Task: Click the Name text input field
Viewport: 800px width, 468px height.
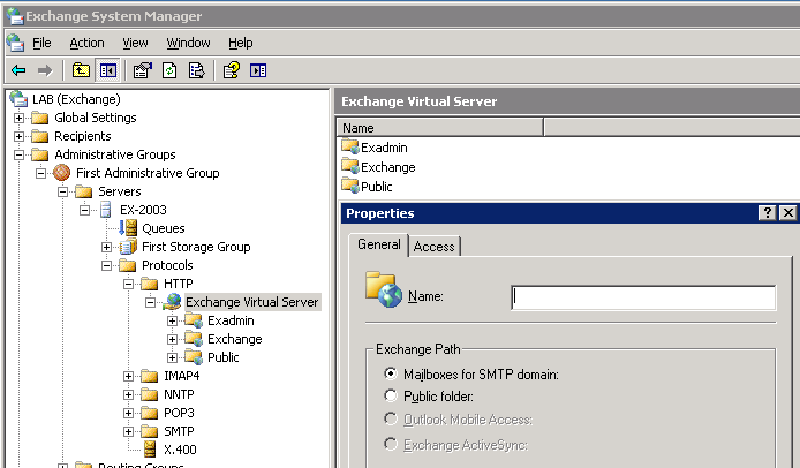Action: click(x=643, y=298)
